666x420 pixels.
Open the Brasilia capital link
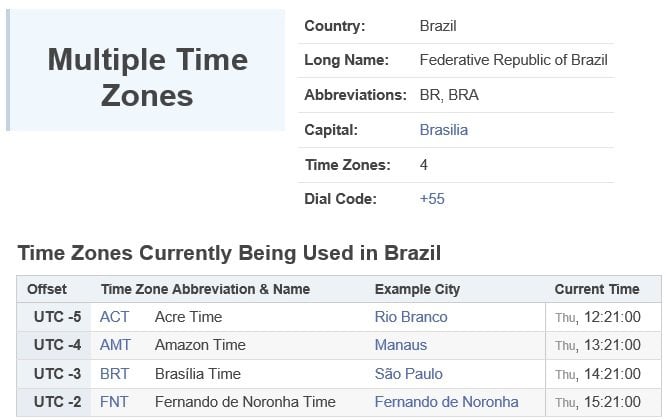pos(443,130)
